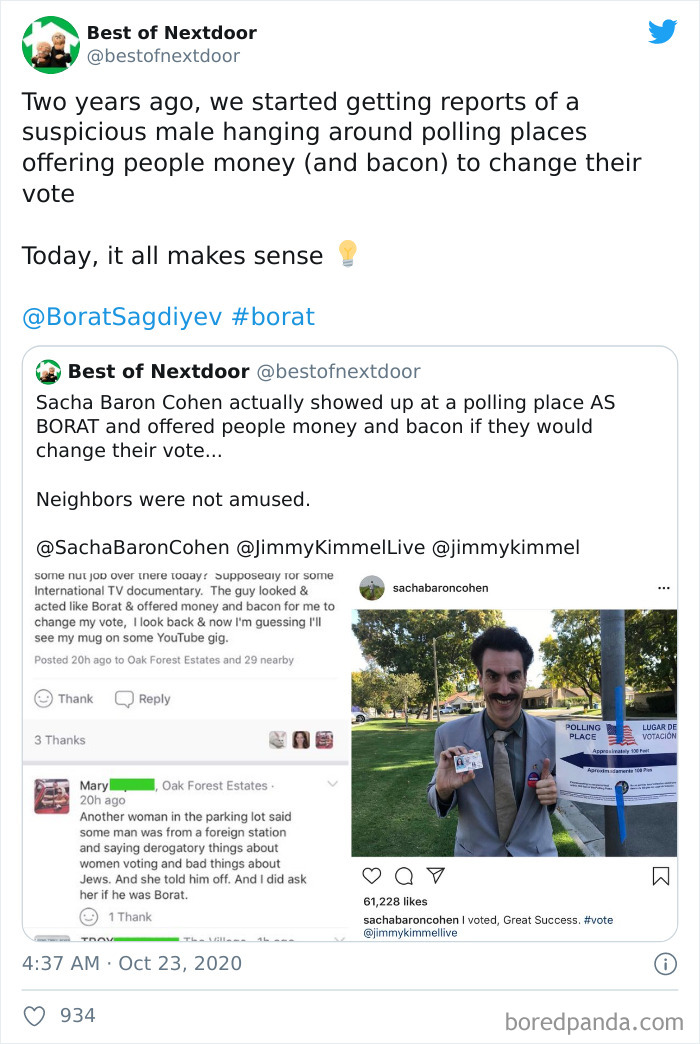700x1044 pixels.
Task: Save the Instagram post with bookmark icon
Action: [660, 875]
